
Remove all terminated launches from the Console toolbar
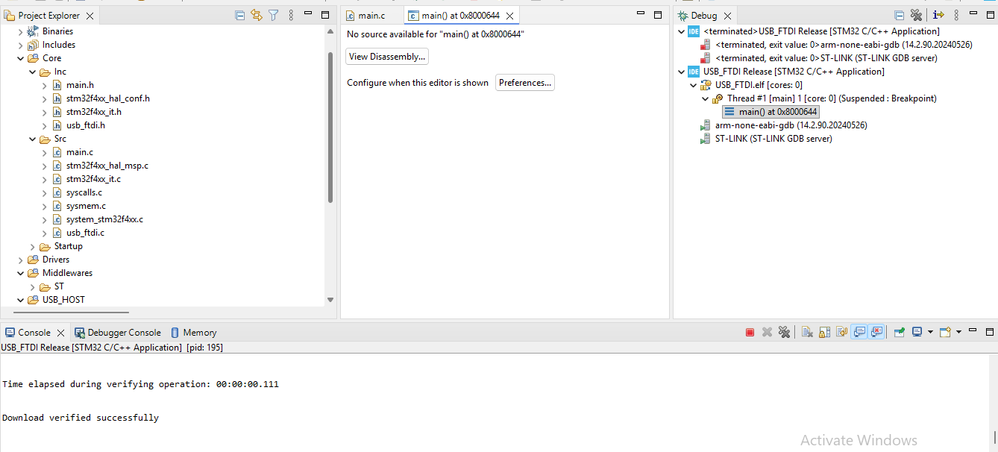[x=784, y=332]
